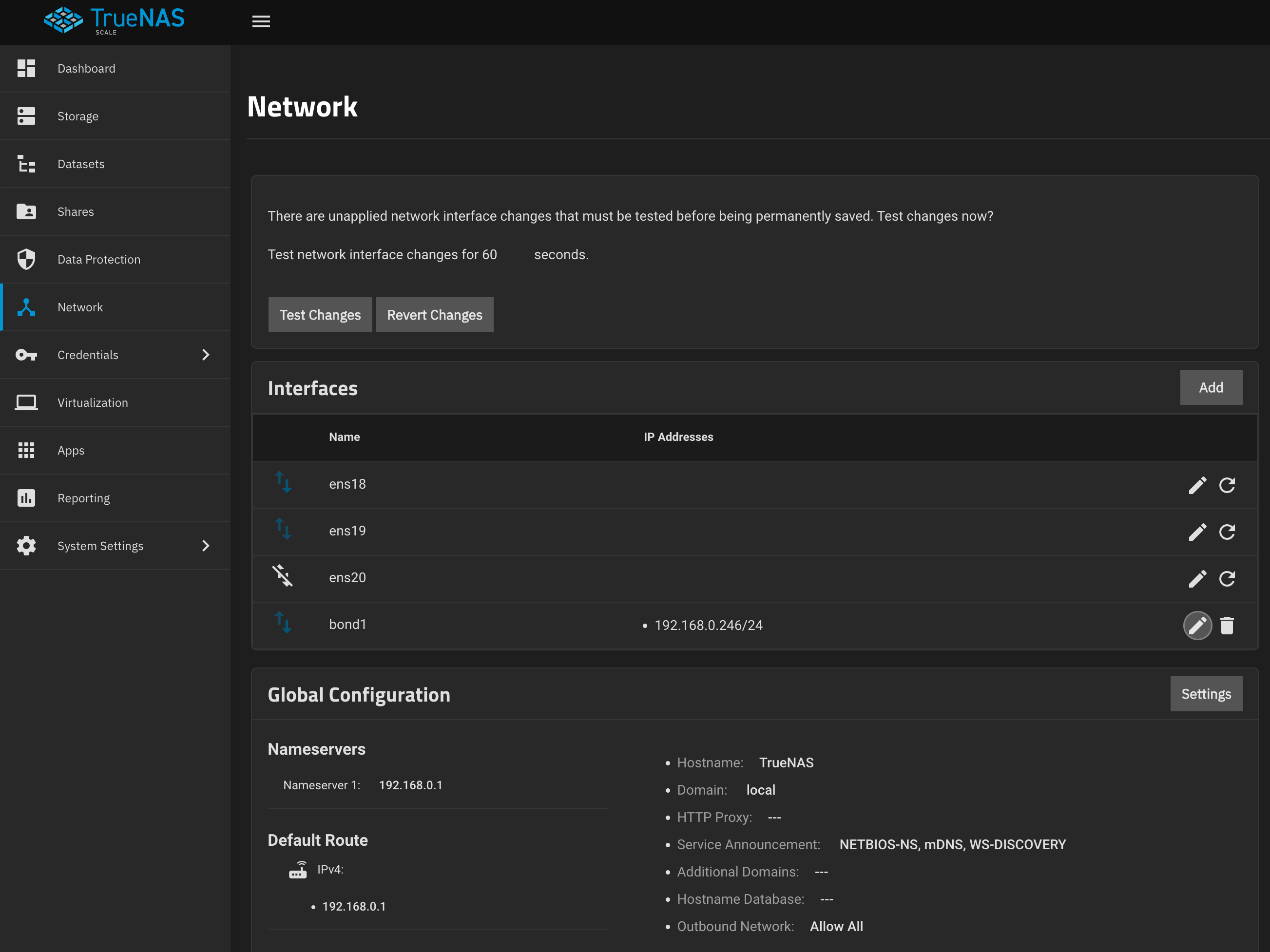Navigate to the Storage page

78,116
